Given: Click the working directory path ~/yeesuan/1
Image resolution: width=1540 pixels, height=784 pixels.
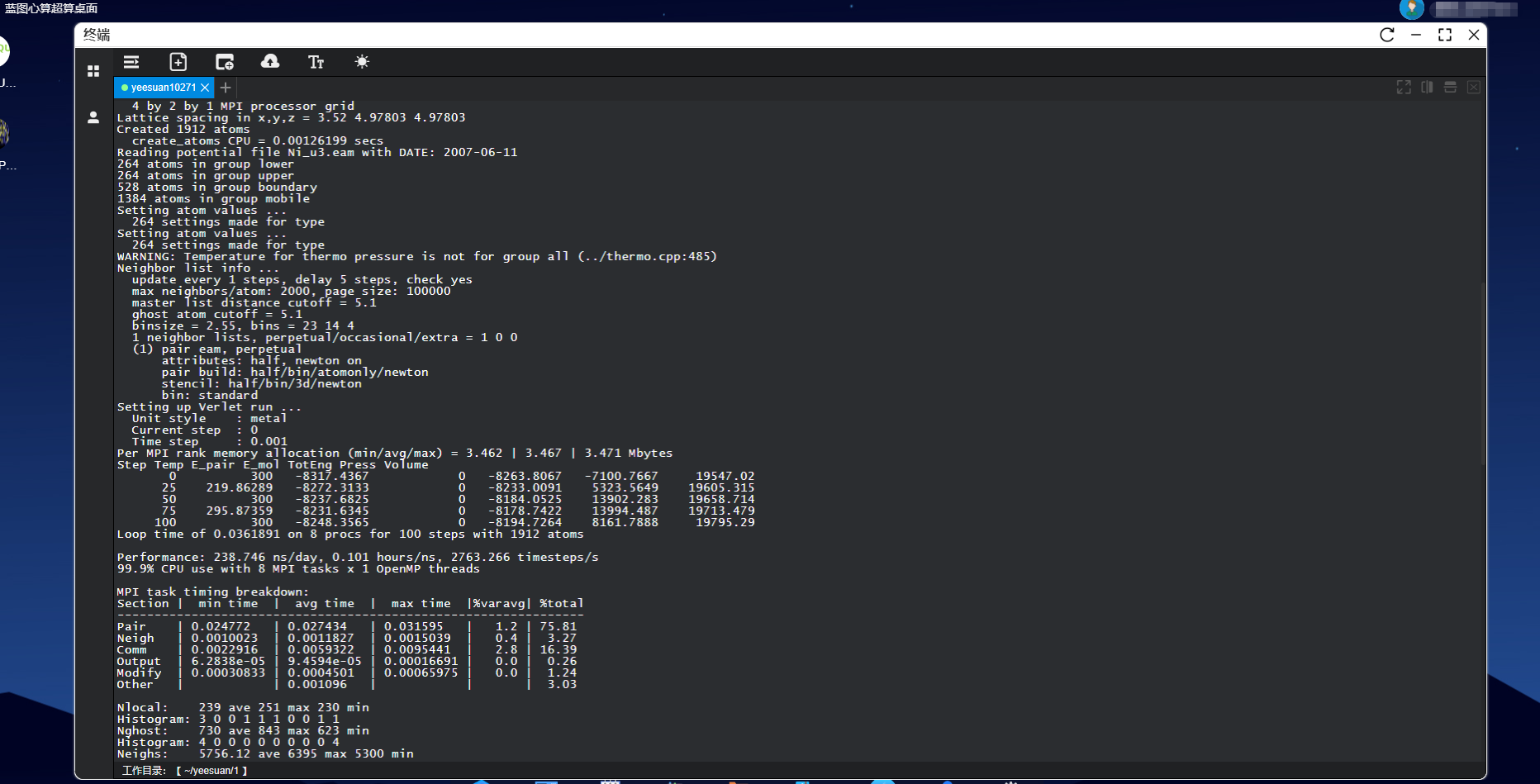Looking at the screenshot, I should [212, 771].
